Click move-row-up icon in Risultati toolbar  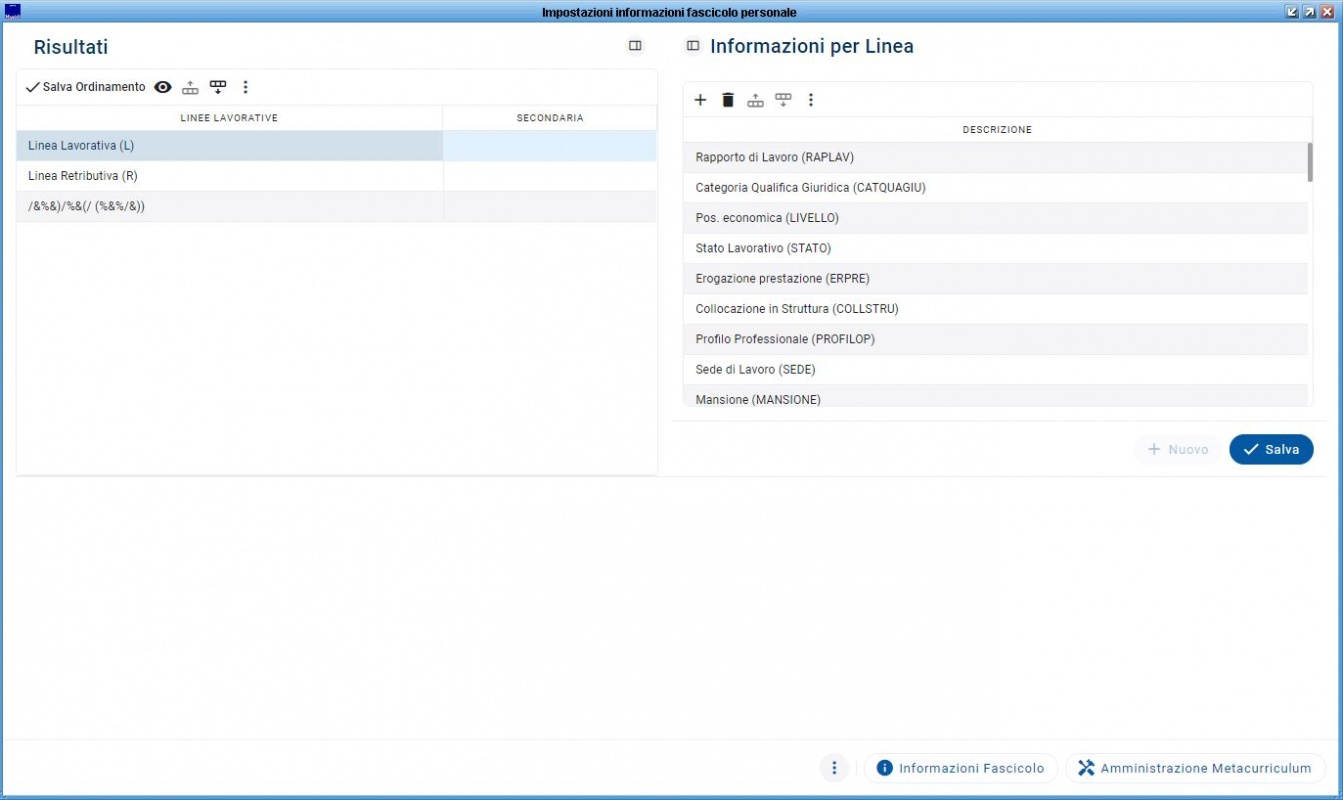click(190, 88)
